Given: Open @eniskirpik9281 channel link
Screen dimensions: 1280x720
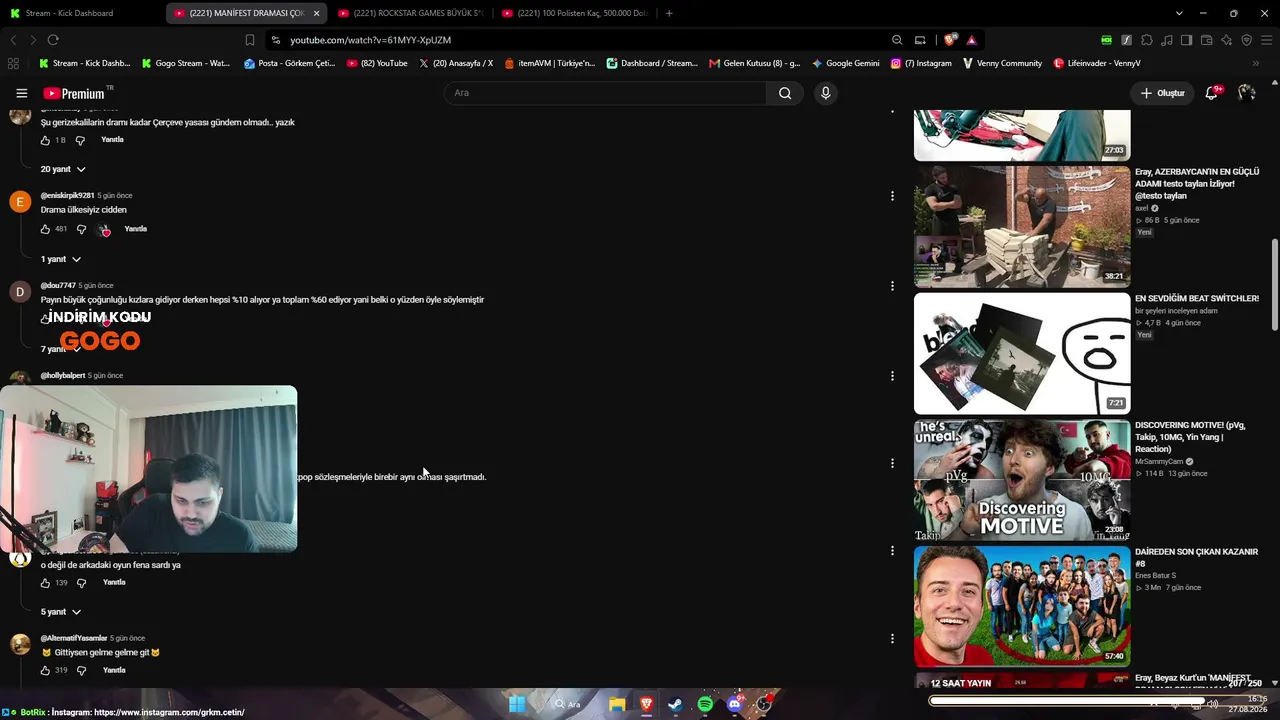Looking at the screenshot, I should [x=67, y=196].
